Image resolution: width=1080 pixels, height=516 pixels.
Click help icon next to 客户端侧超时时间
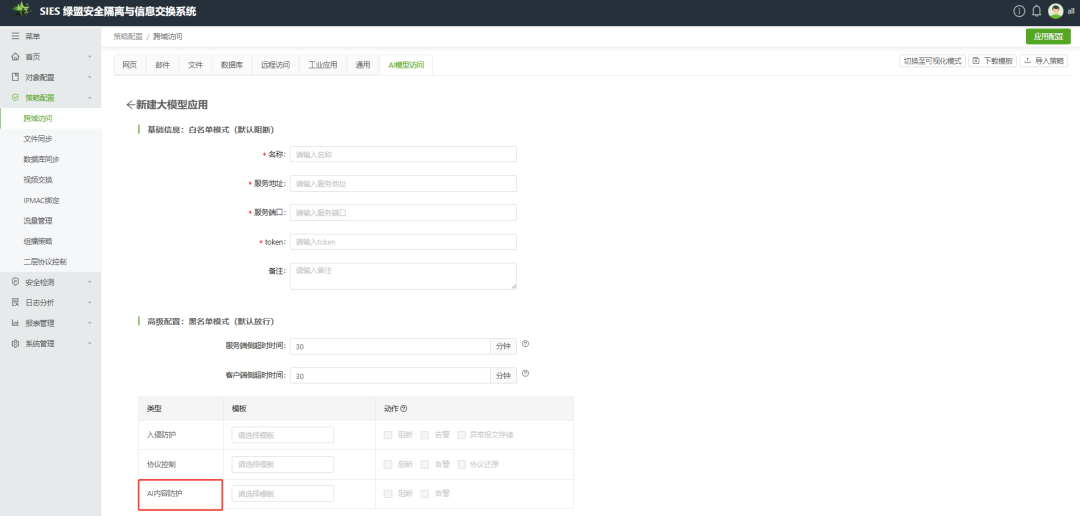(x=525, y=374)
